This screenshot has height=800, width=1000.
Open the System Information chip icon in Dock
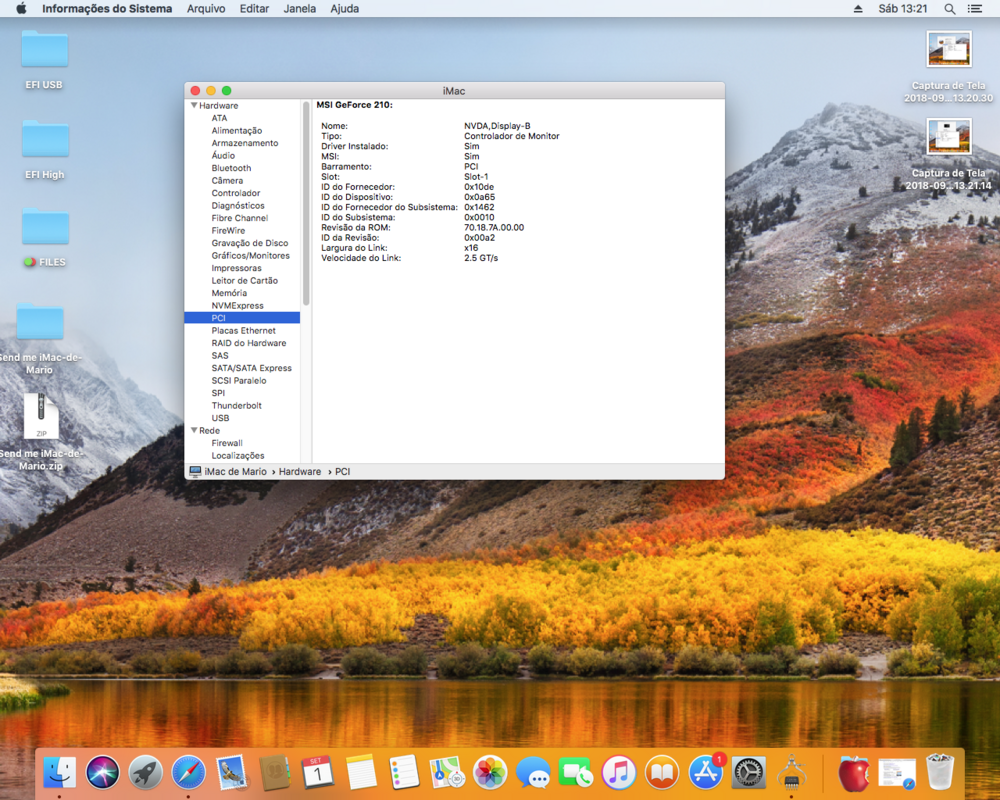click(792, 772)
